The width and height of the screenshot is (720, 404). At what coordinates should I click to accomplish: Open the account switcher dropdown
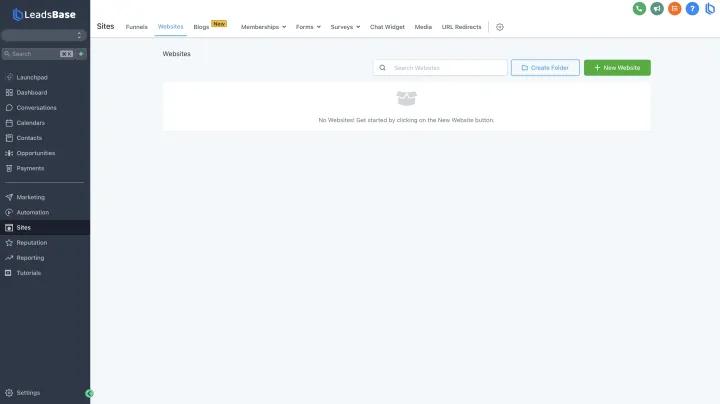44,35
